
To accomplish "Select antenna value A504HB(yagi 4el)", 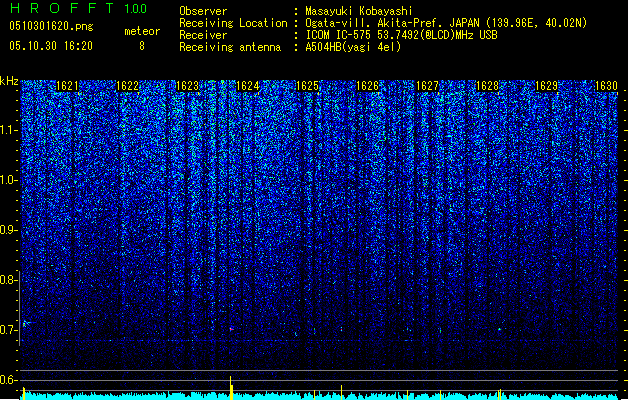I will coord(353,47).
